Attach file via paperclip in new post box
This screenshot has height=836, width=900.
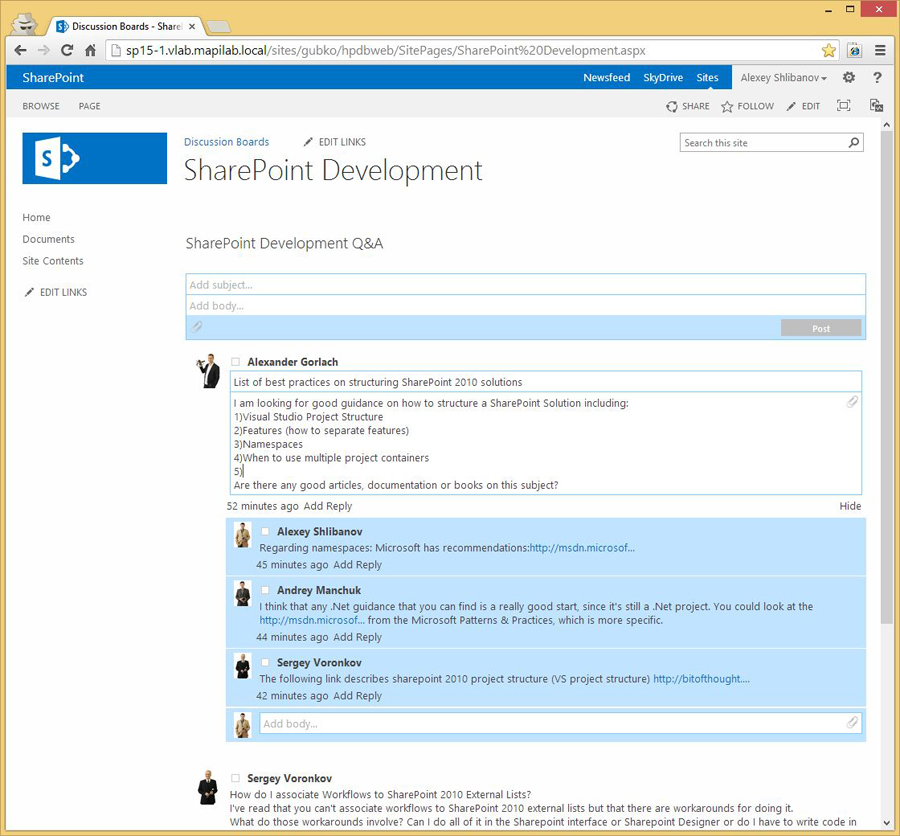click(x=197, y=327)
